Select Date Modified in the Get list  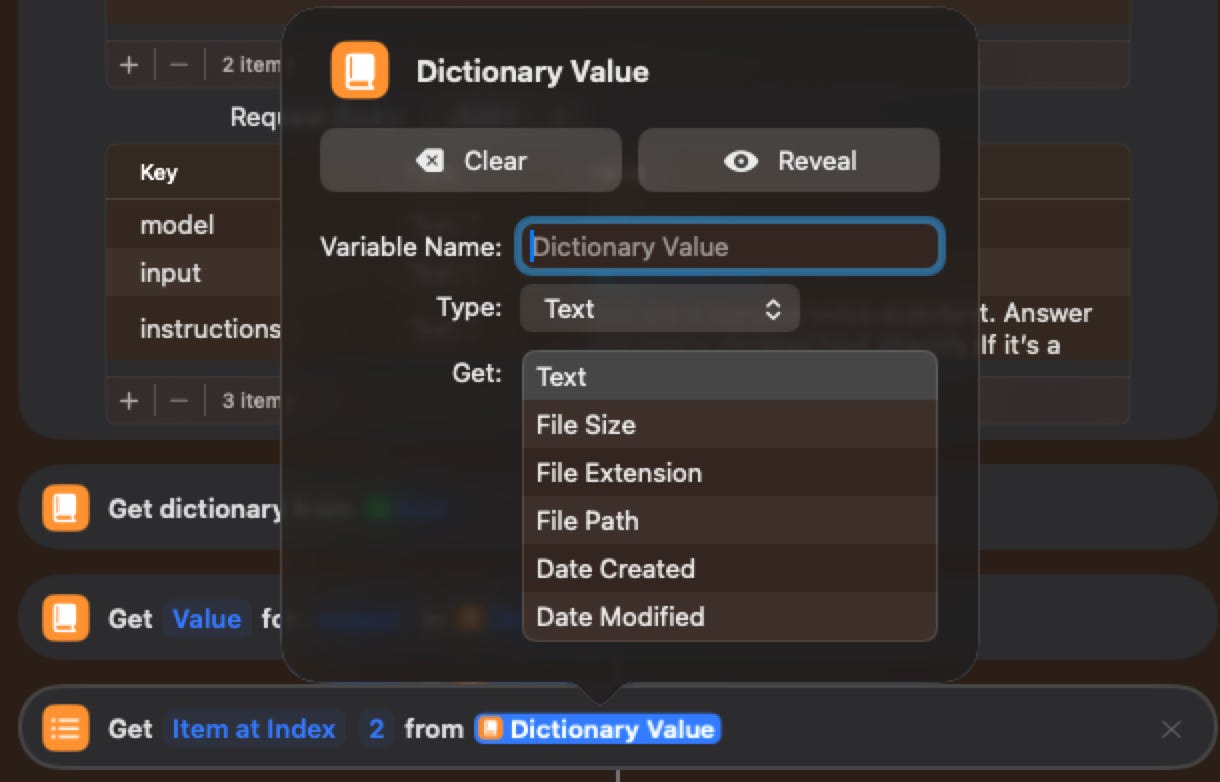coord(730,617)
